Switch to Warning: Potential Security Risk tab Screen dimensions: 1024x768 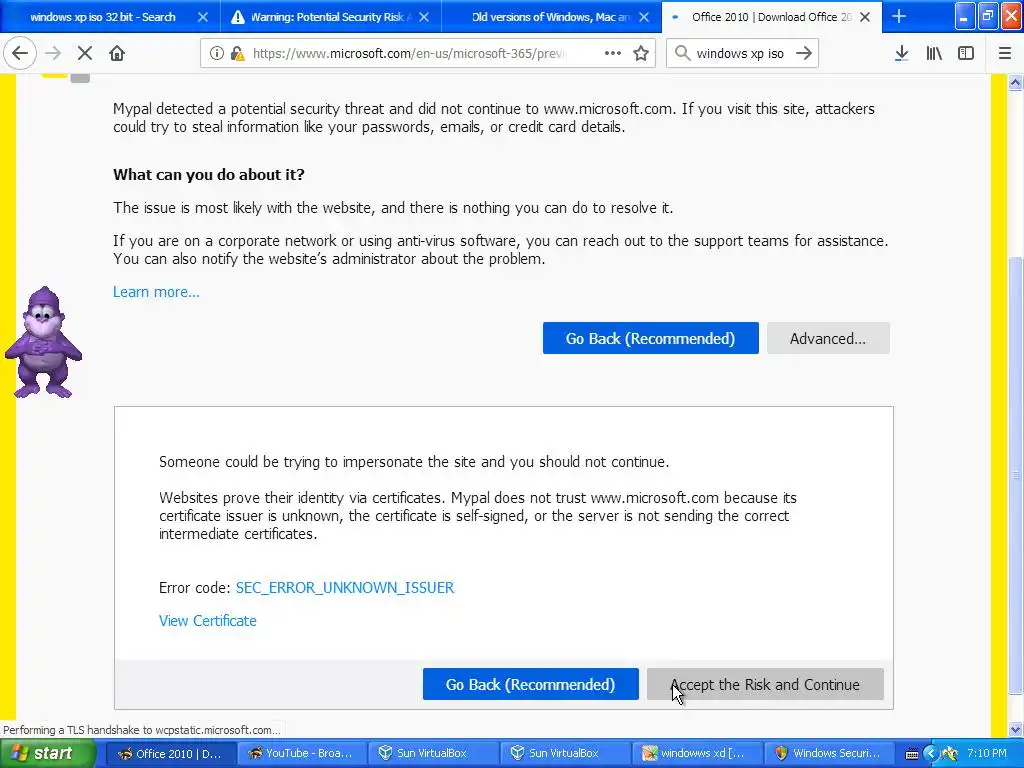pos(330,17)
